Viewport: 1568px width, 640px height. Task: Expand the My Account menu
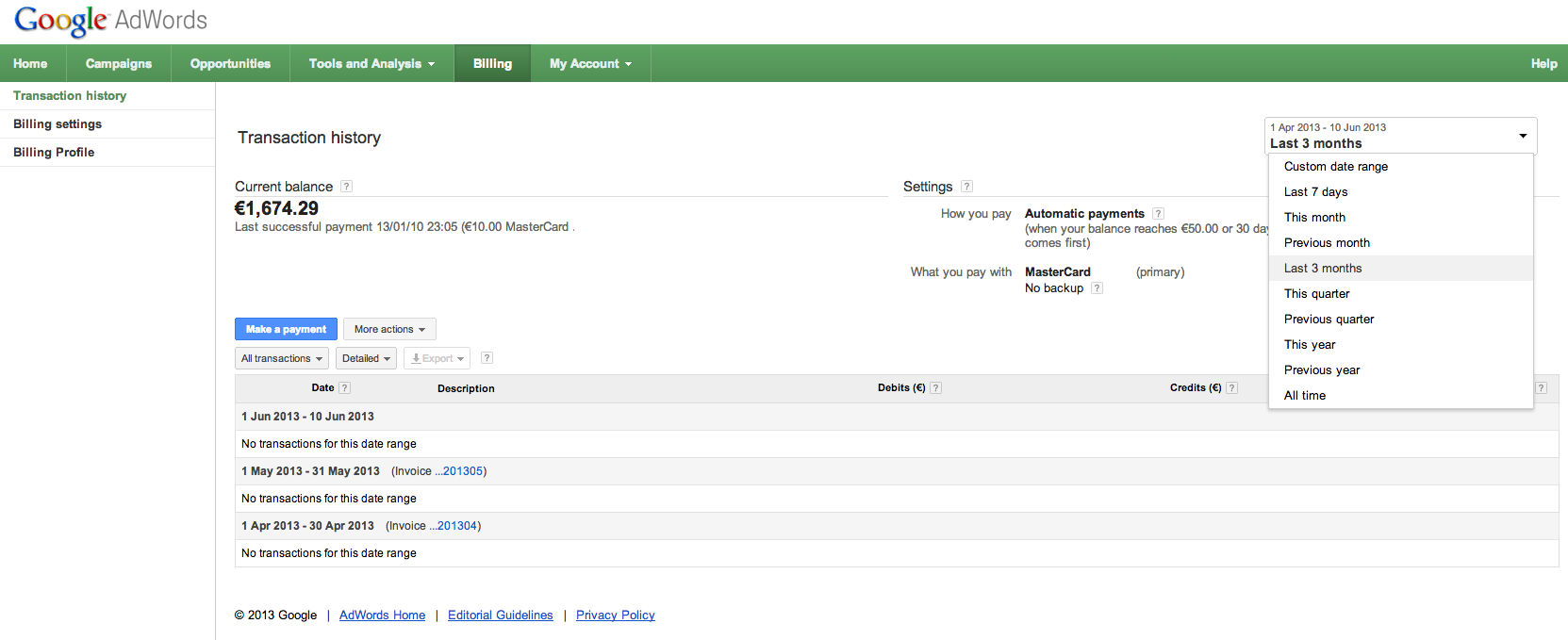(x=590, y=63)
